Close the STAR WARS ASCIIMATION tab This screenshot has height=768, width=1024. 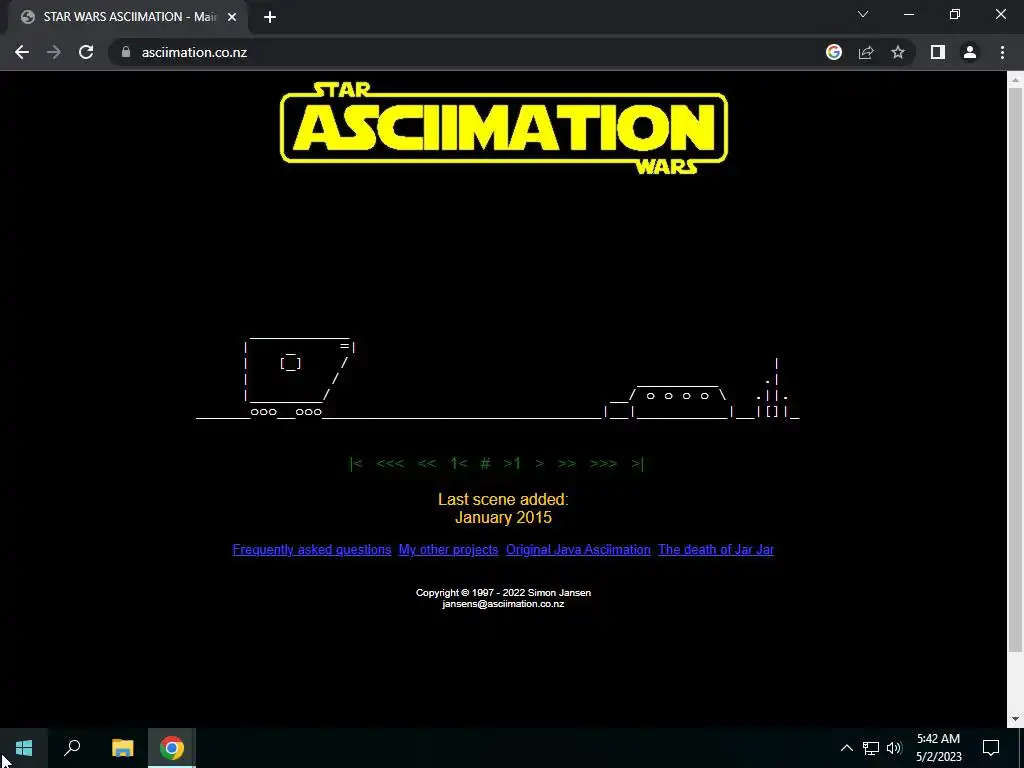[x=232, y=17]
